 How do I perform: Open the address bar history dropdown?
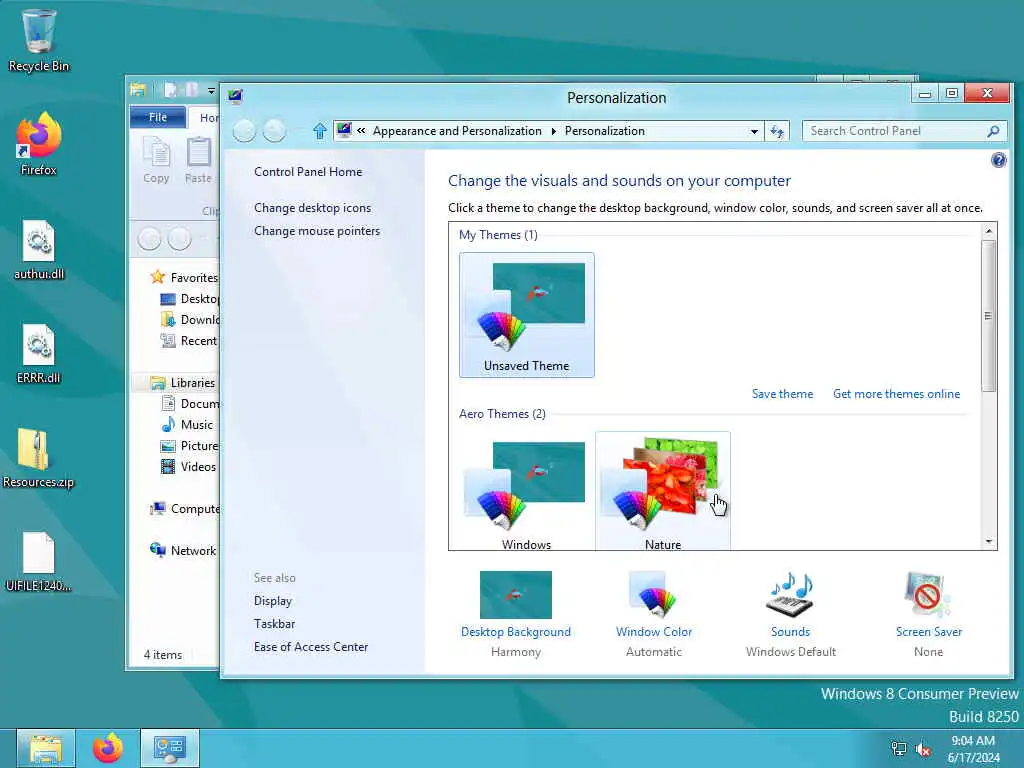(754, 131)
